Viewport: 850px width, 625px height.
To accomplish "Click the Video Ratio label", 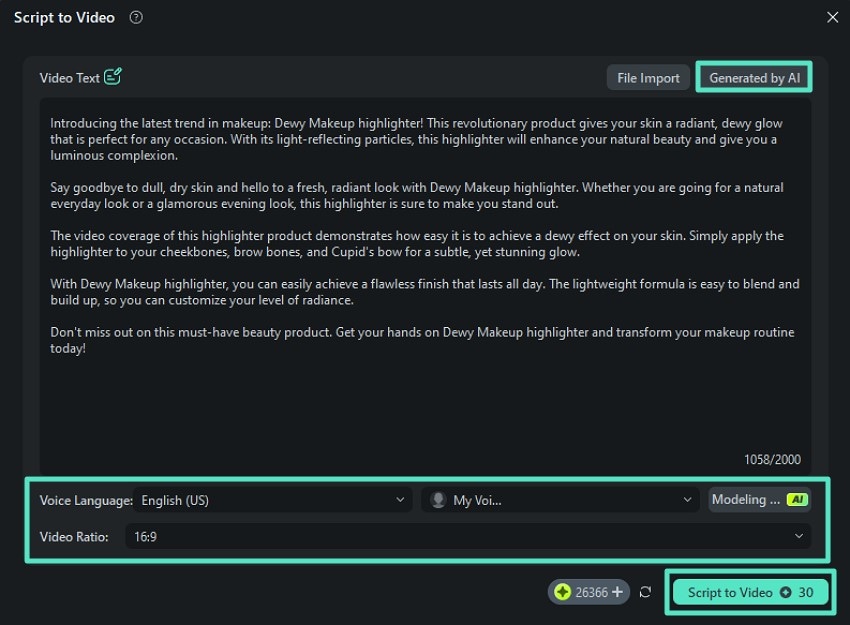I will (74, 537).
